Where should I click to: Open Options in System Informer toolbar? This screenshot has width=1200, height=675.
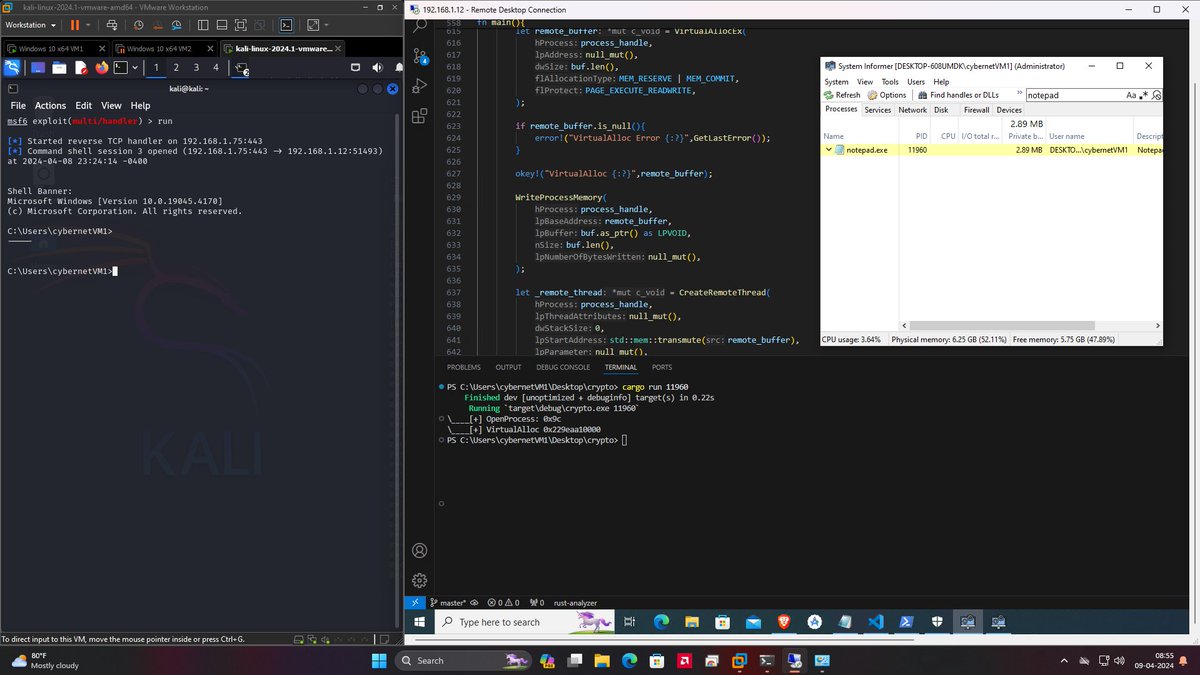[886, 95]
